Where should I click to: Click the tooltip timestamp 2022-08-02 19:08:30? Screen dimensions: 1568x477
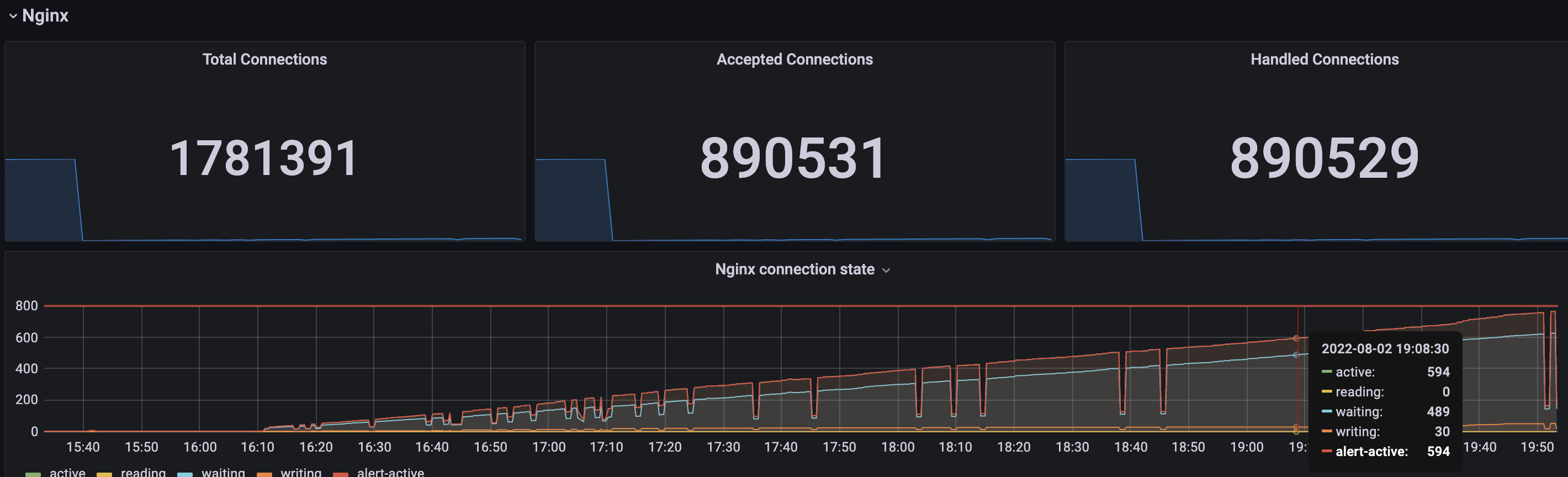point(1385,348)
